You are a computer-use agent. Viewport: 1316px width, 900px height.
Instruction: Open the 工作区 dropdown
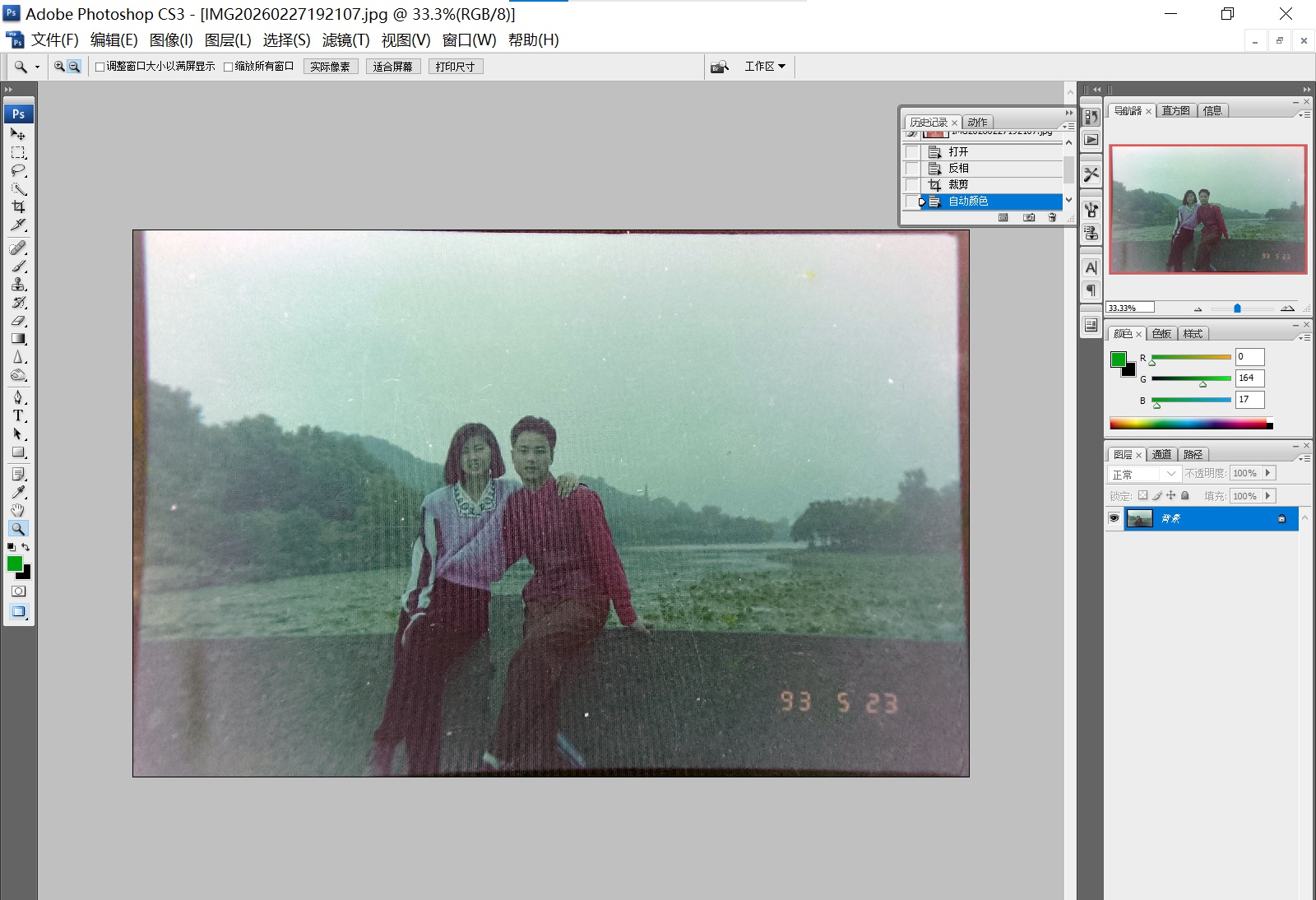(763, 66)
